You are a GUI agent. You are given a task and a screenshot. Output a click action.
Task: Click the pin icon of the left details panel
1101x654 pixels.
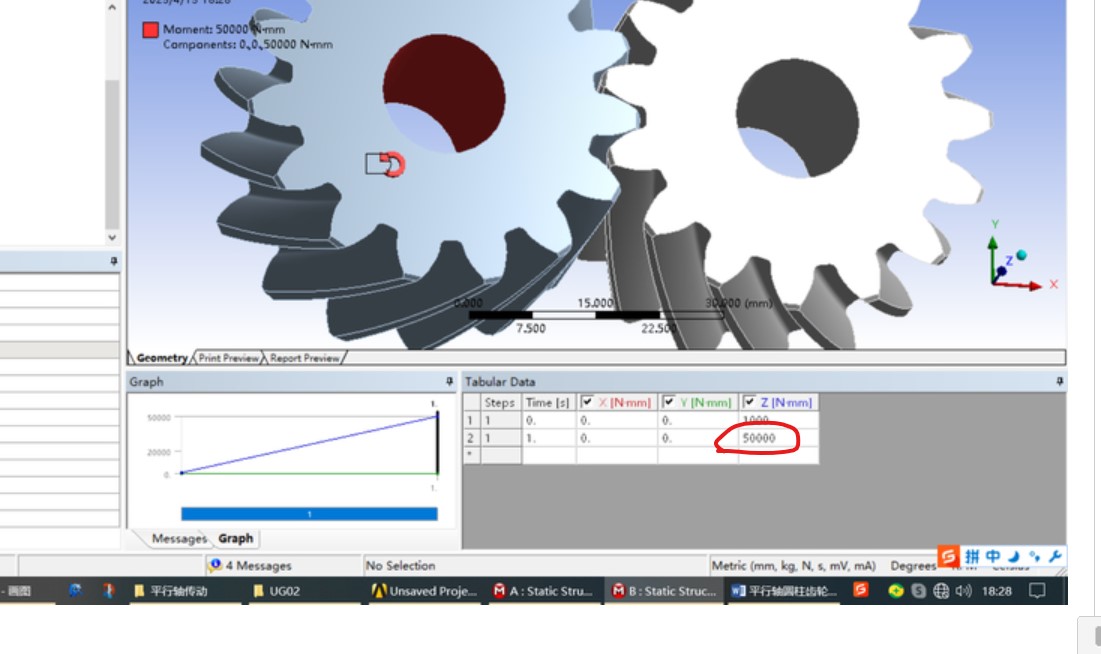point(113,261)
